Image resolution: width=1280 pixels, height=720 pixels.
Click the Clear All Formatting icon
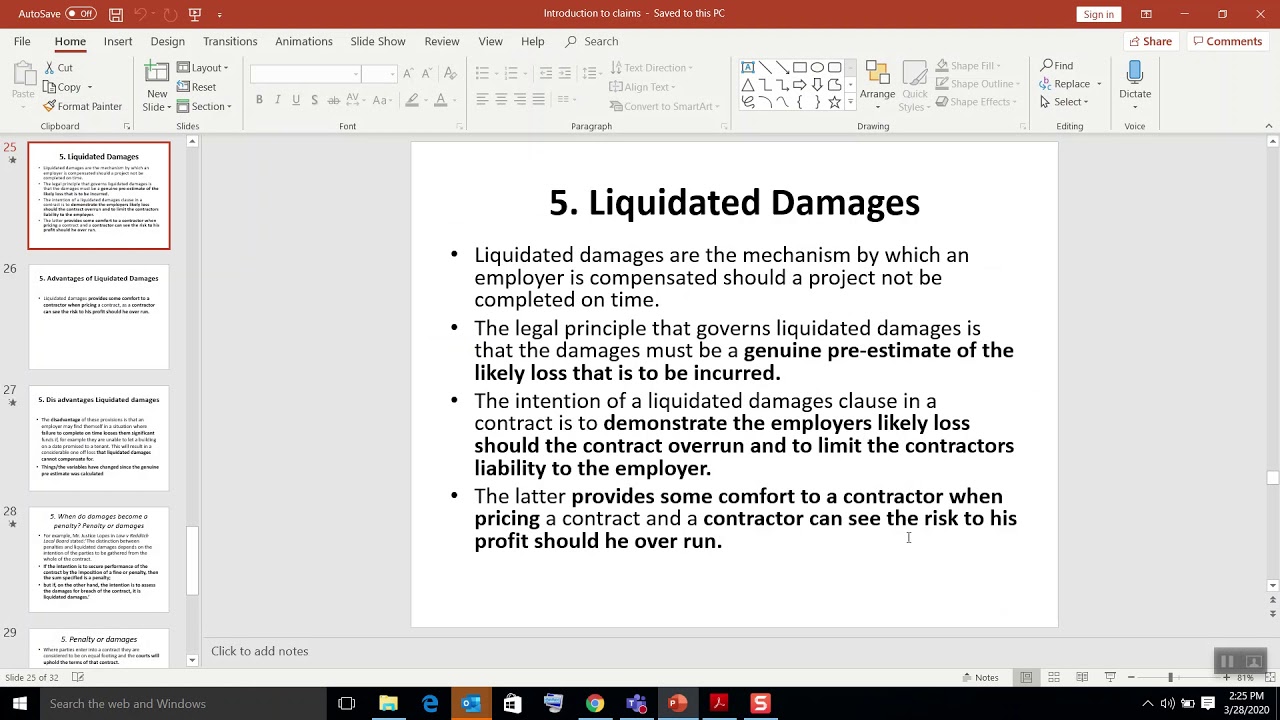[450, 73]
